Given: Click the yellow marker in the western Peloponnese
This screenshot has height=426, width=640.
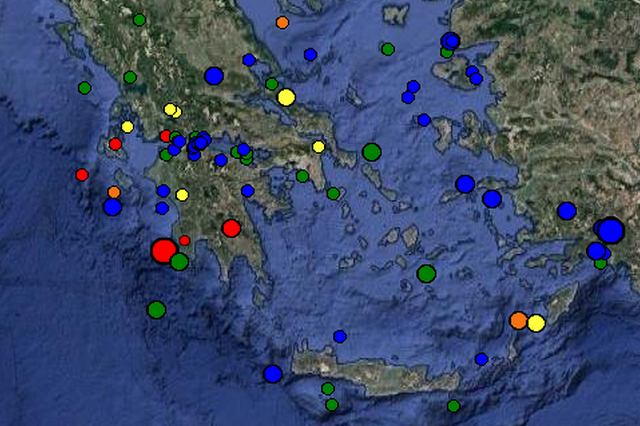Looking at the screenshot, I should 182,195.
